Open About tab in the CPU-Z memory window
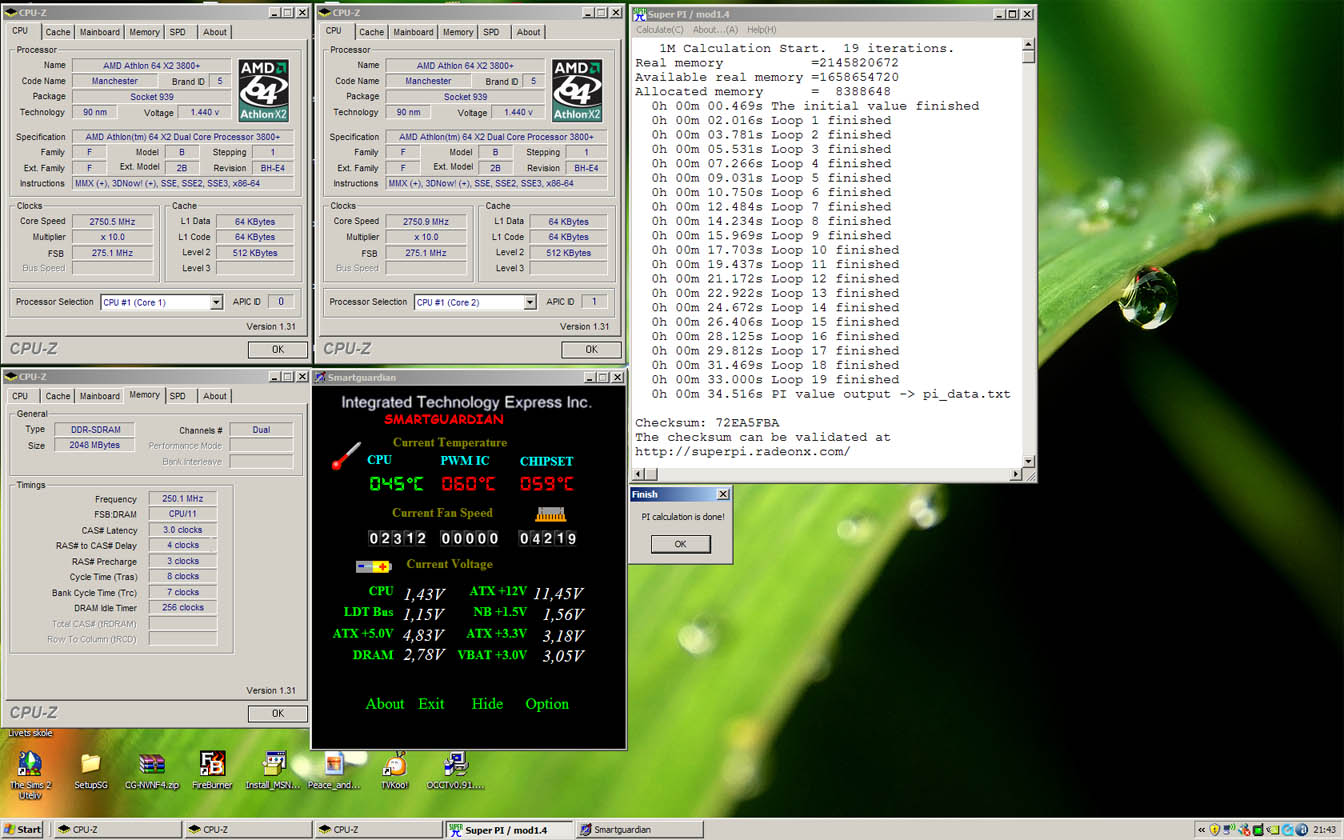 215,396
